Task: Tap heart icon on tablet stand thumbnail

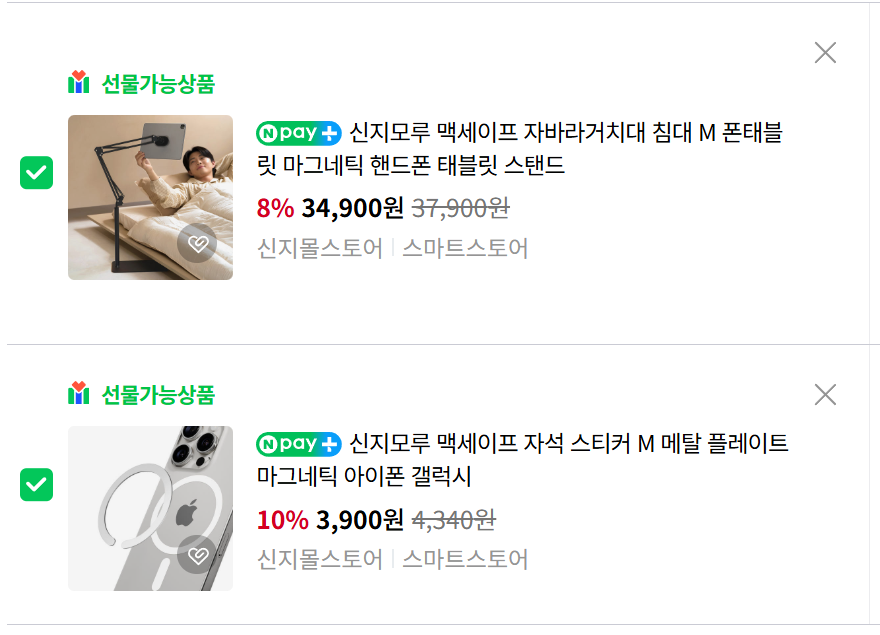Action: point(198,244)
